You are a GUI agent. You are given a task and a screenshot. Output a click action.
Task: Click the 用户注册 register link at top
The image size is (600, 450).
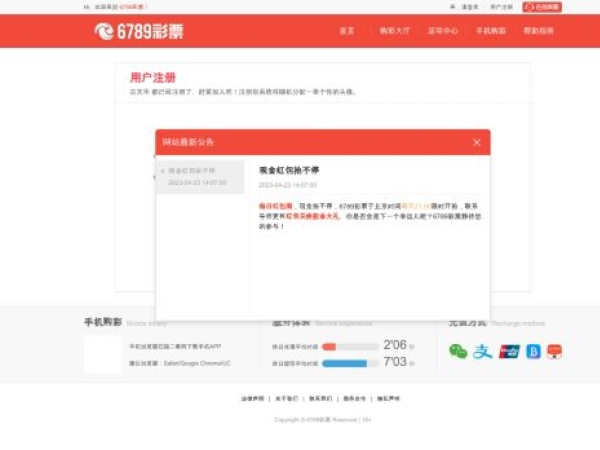(x=501, y=7)
